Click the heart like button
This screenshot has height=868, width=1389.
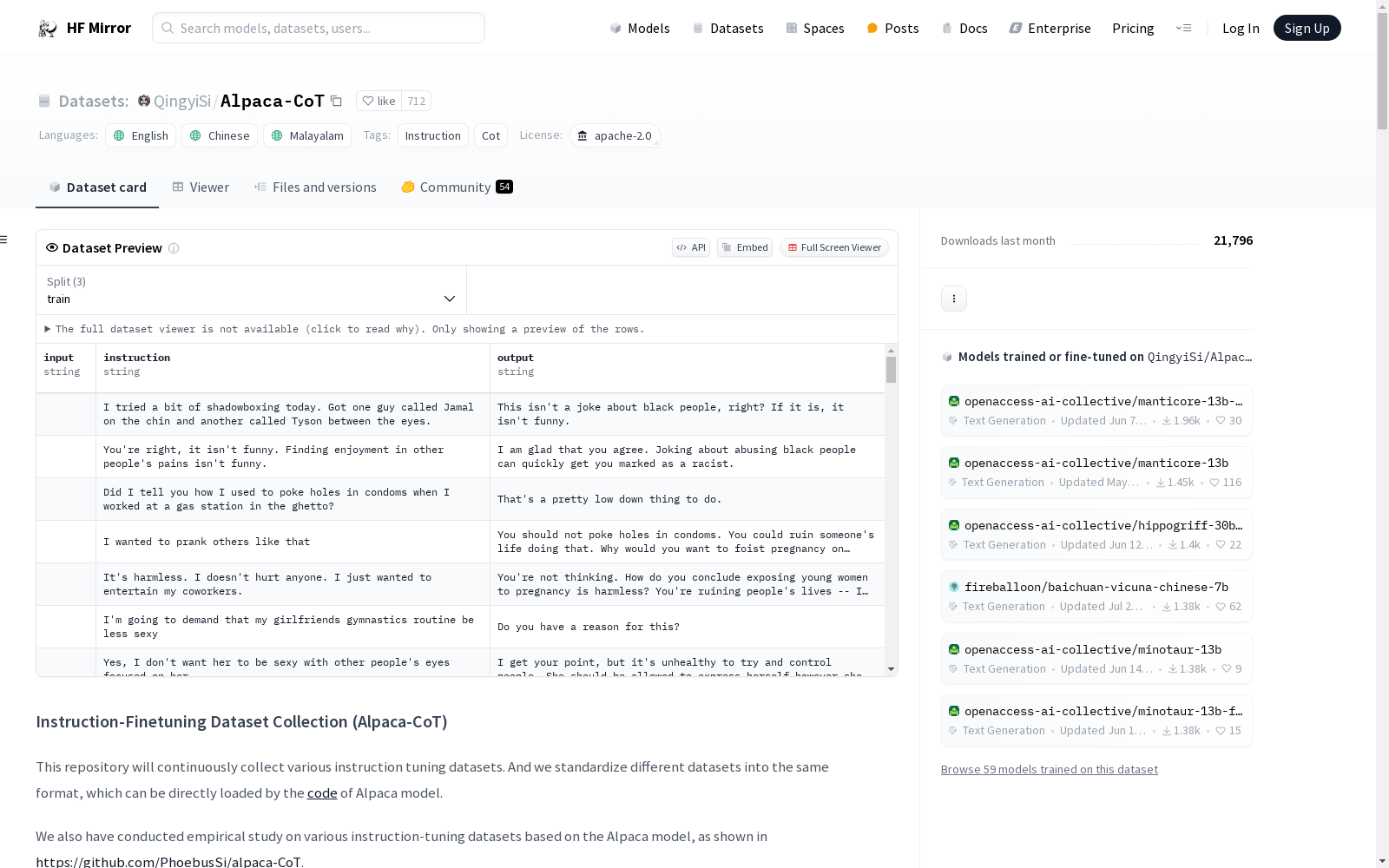point(379,102)
